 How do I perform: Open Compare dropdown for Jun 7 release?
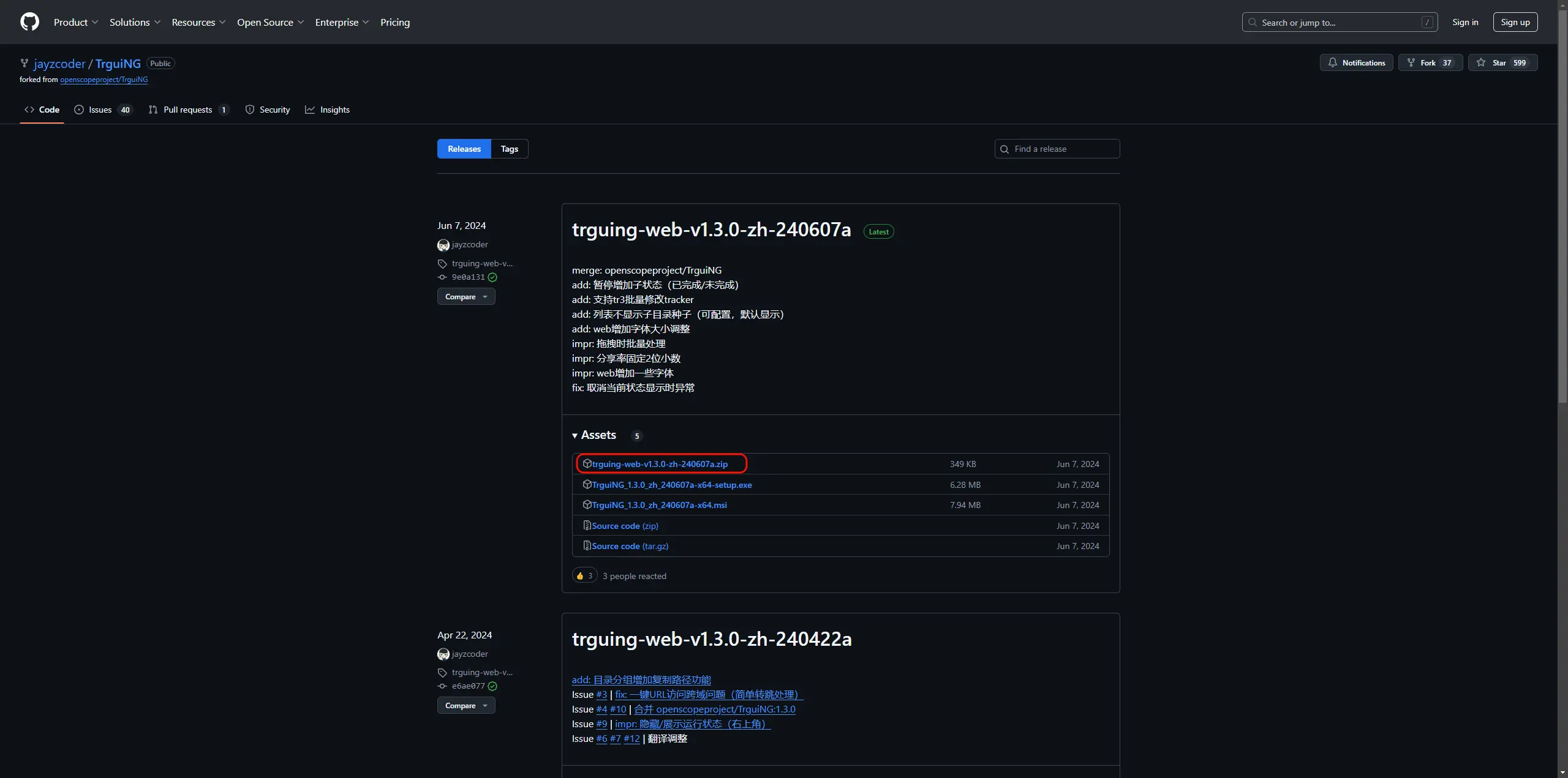point(466,297)
